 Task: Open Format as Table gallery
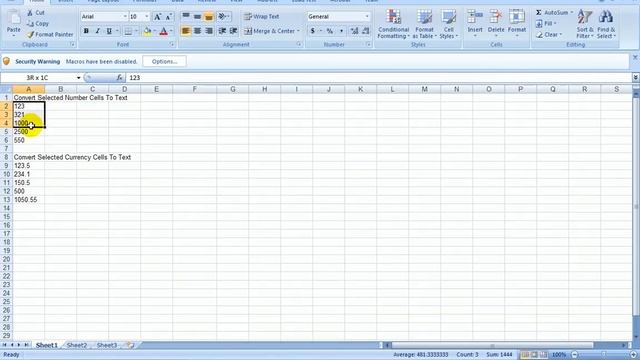coord(424,24)
